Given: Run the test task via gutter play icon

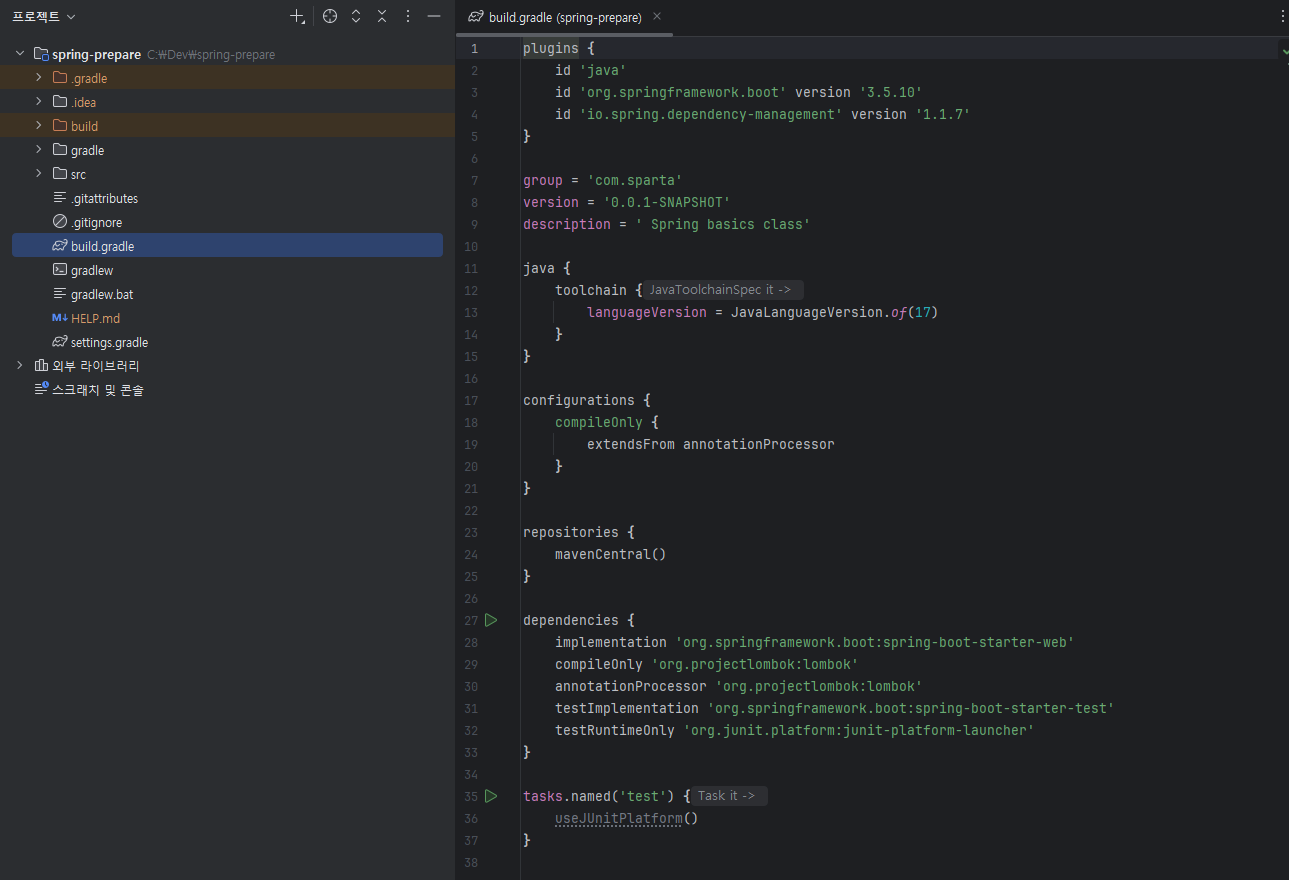Looking at the screenshot, I should tap(491, 796).
